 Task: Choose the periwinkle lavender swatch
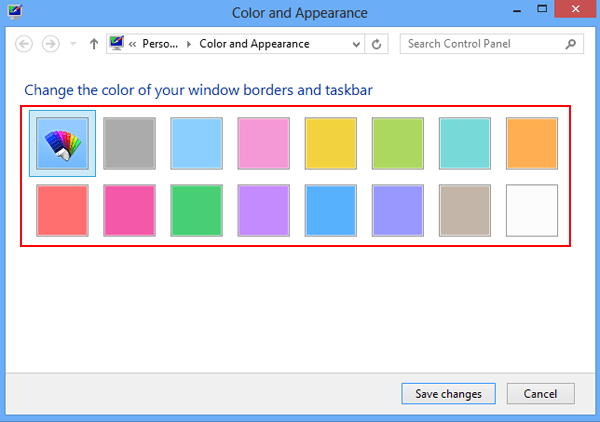coord(398,210)
